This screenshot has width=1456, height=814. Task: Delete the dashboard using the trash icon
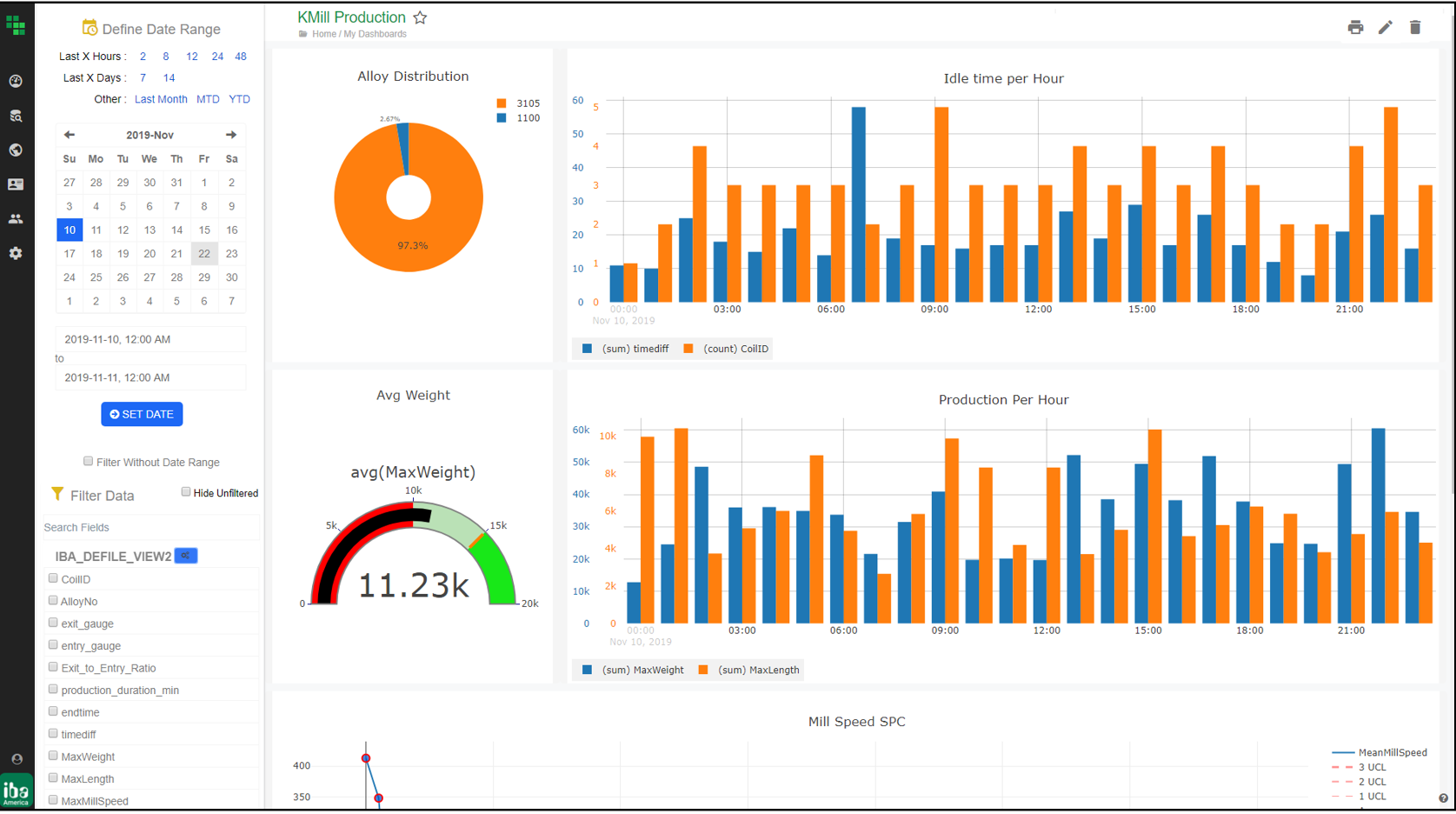1415,27
